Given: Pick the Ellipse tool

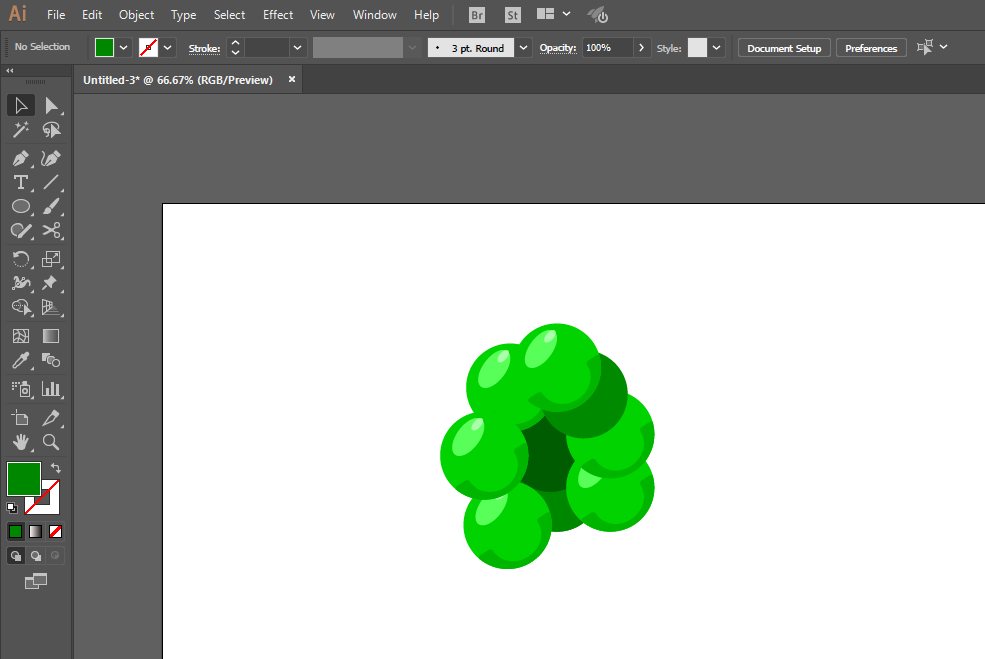Looking at the screenshot, I should click(21, 206).
